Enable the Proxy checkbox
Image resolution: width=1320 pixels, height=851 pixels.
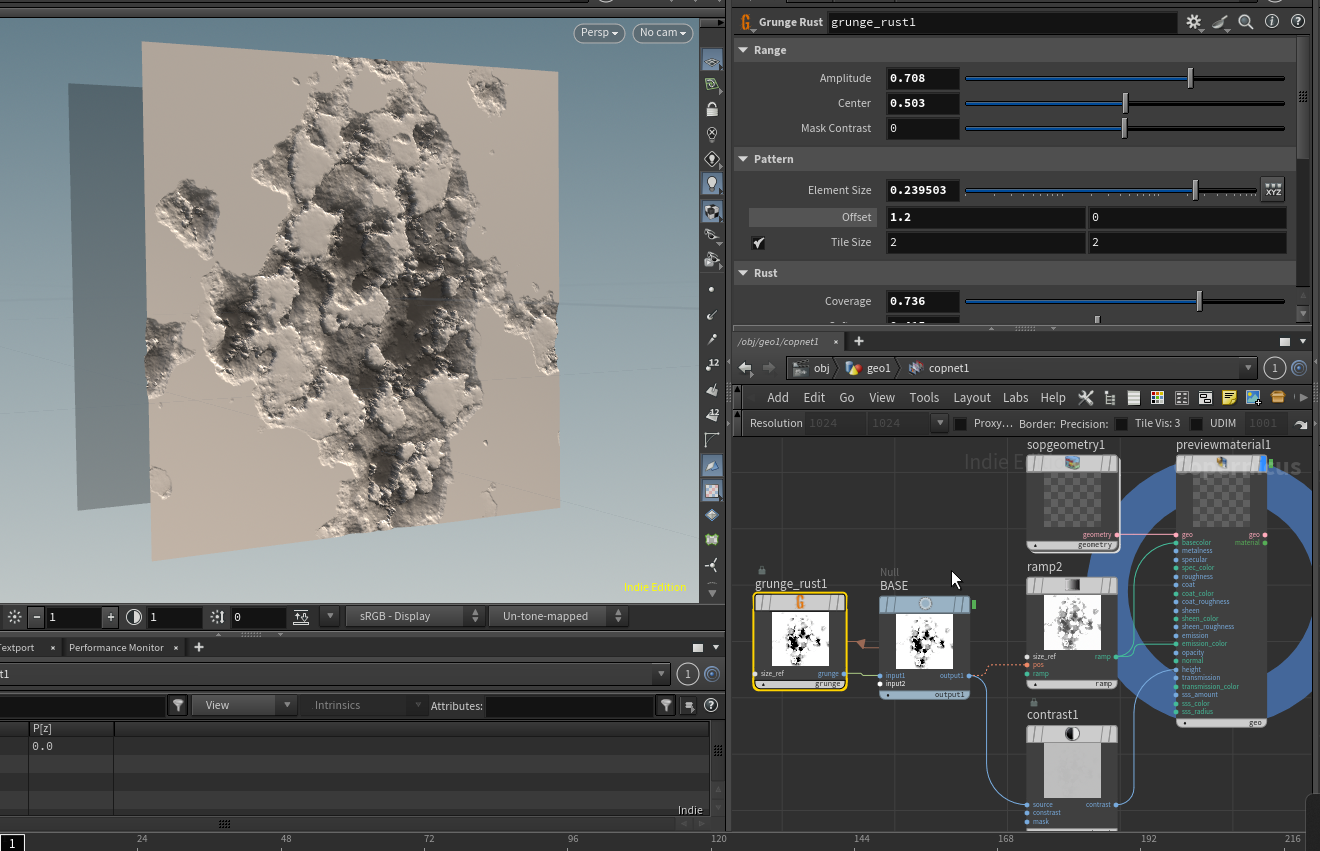click(x=961, y=424)
